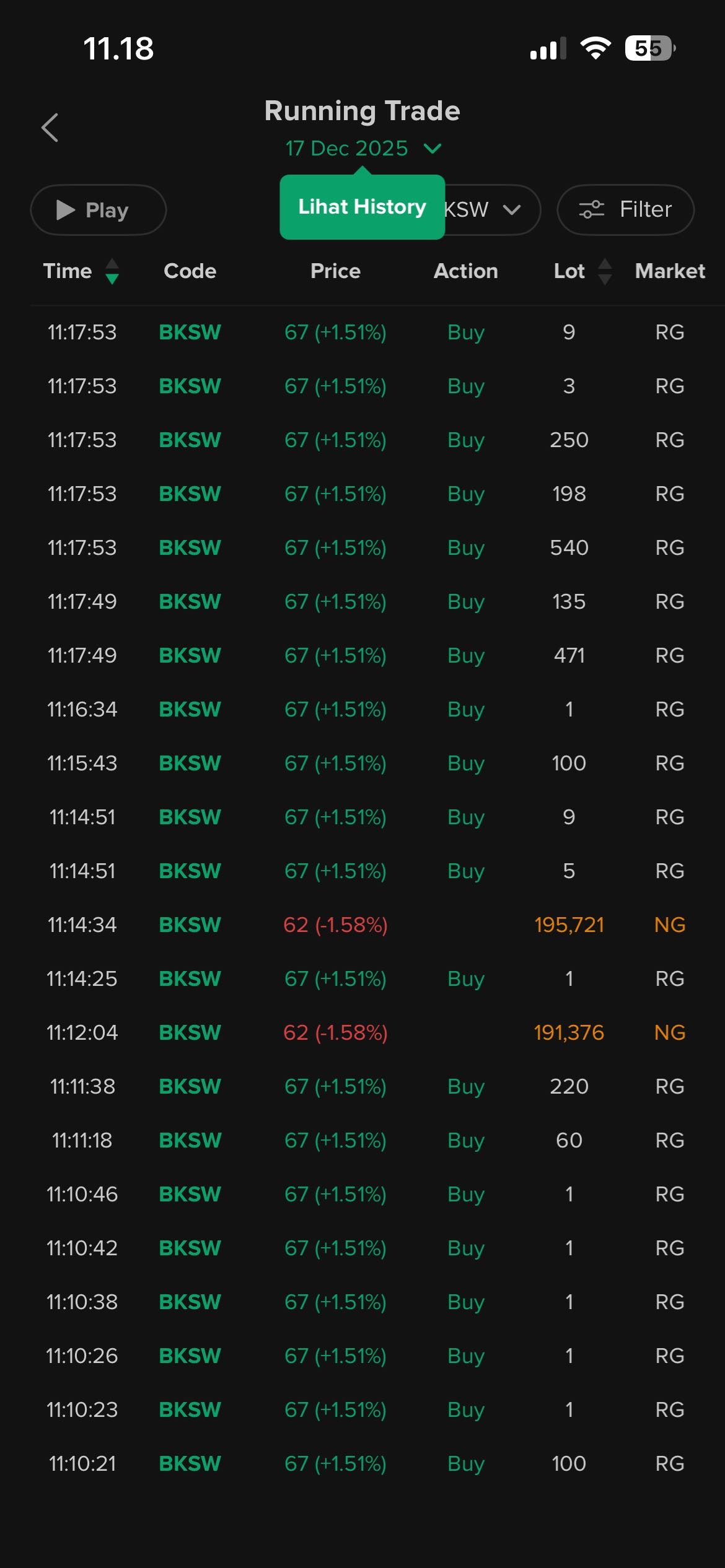Tap the Market column header

(669, 271)
